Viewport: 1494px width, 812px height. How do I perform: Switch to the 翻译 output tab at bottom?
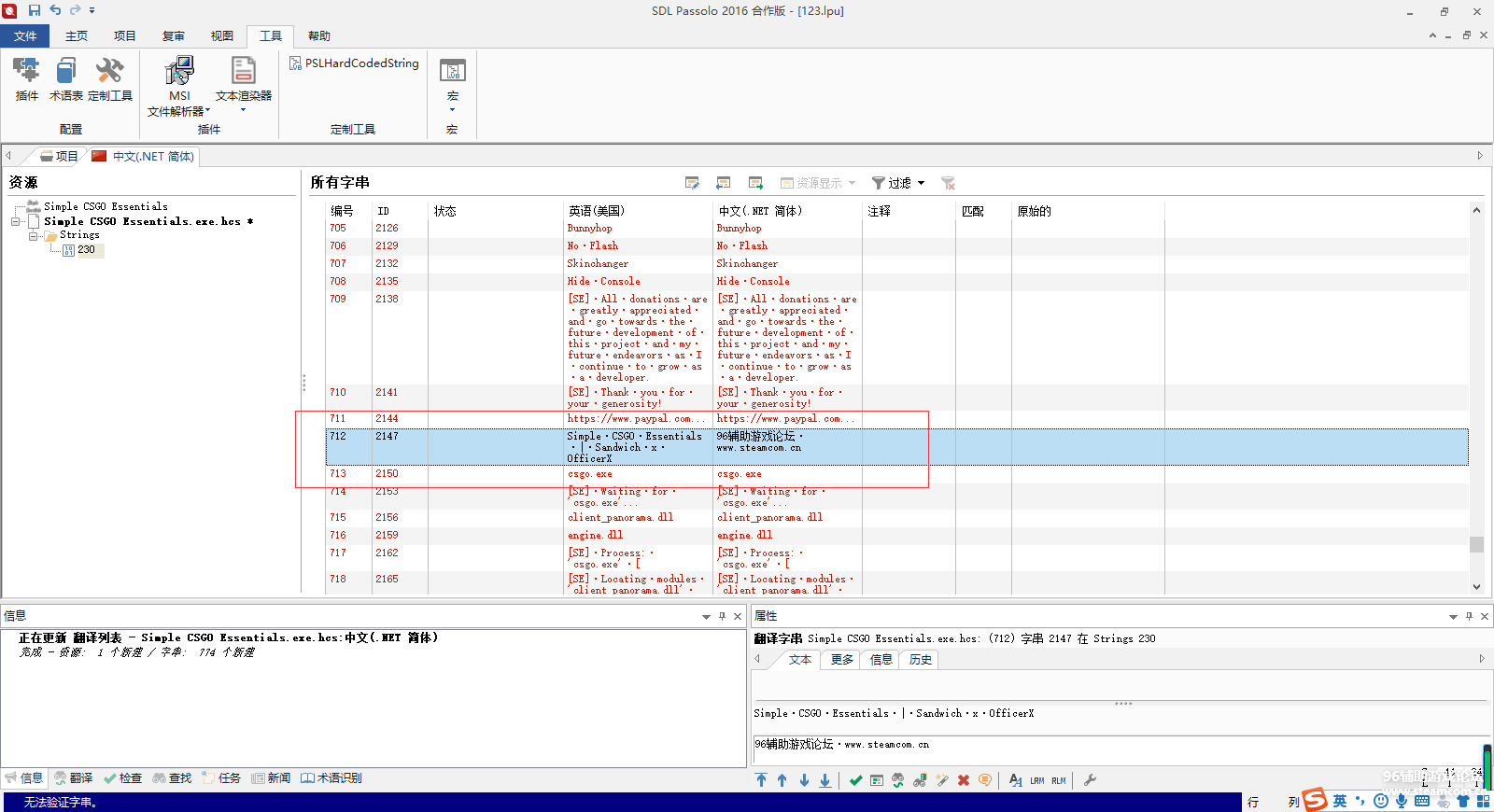click(74, 778)
